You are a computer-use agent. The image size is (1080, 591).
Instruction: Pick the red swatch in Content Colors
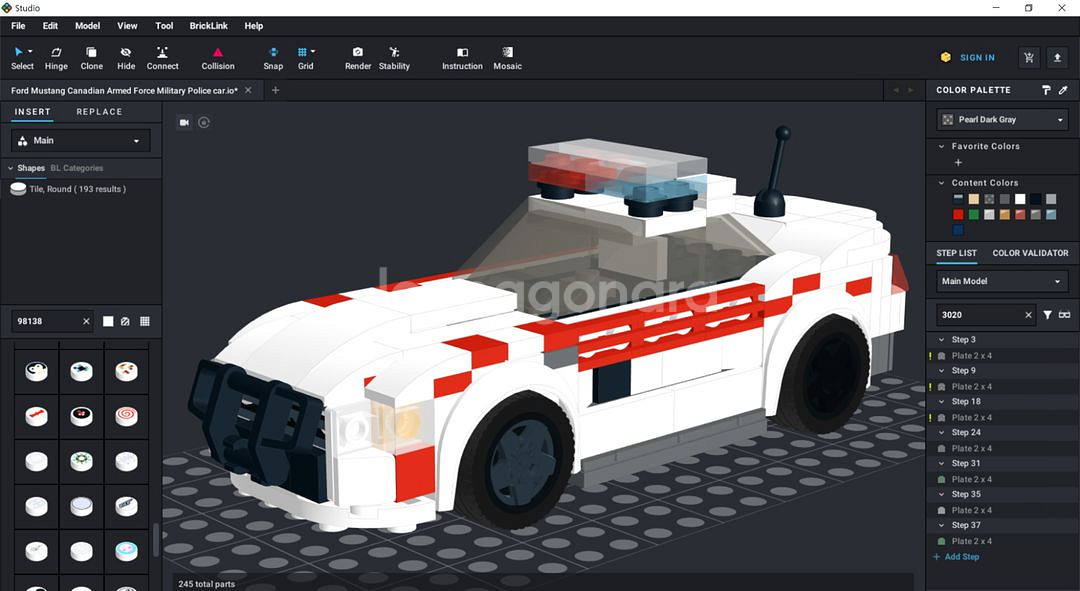coord(958,214)
